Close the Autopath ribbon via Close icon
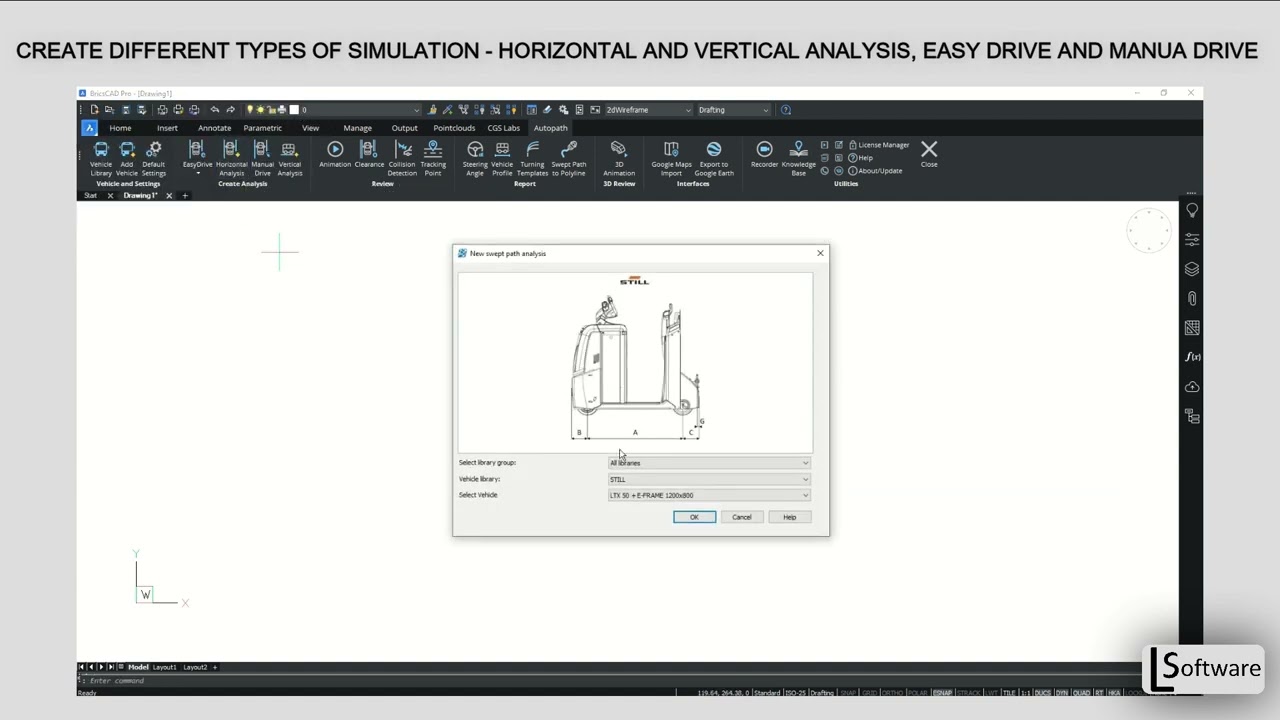The height and width of the screenshot is (720, 1280). pos(929,153)
